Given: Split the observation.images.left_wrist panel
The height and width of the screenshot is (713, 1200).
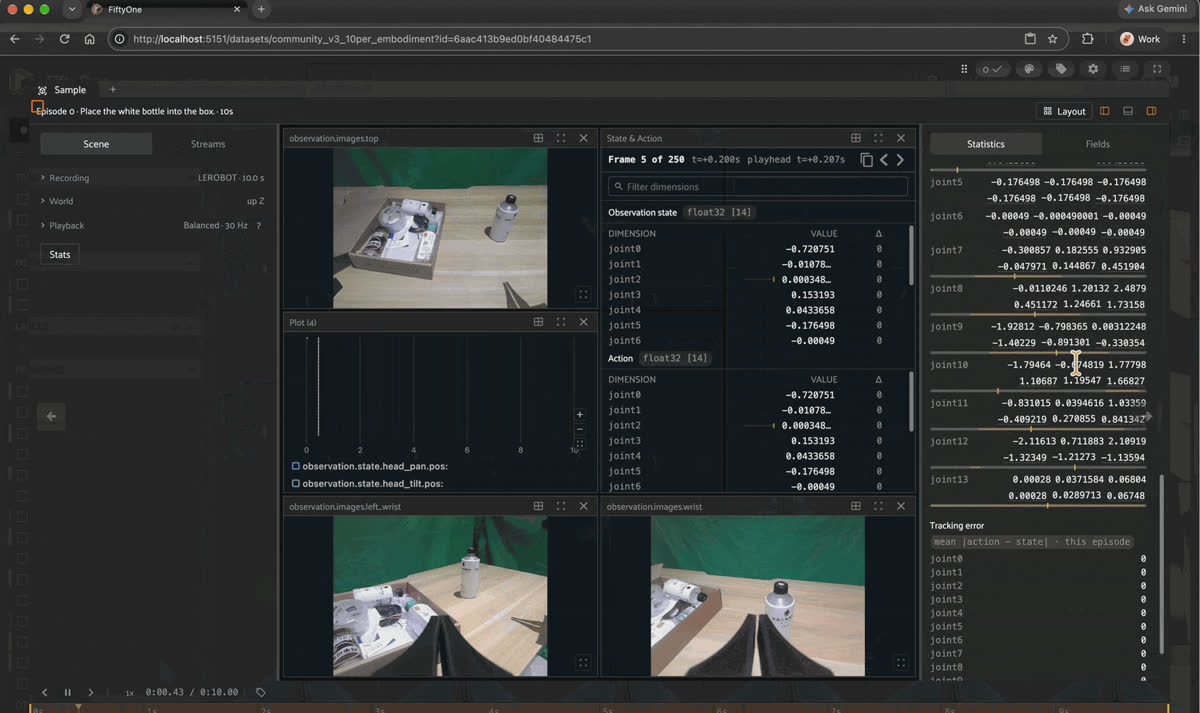Looking at the screenshot, I should 538,506.
